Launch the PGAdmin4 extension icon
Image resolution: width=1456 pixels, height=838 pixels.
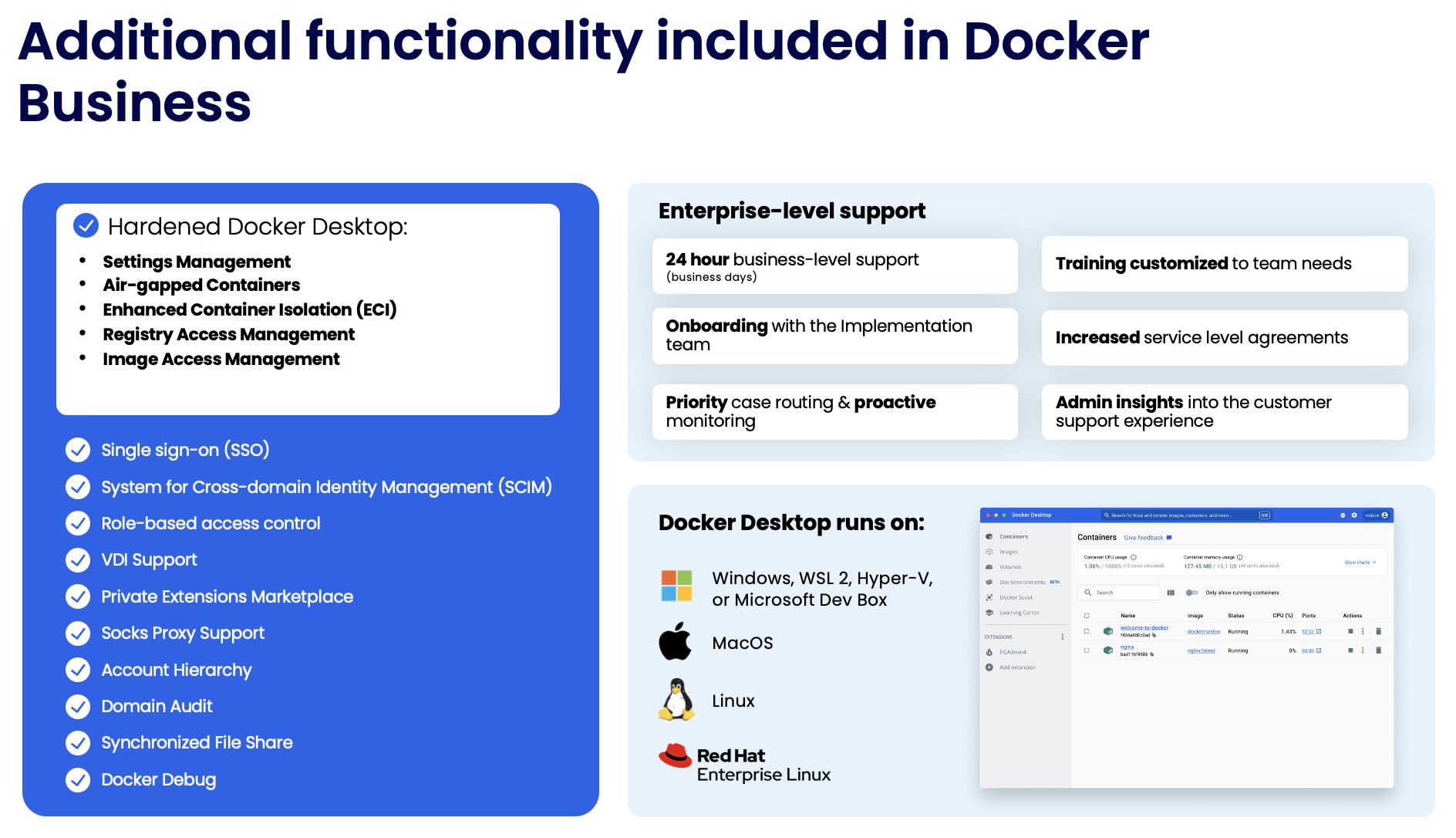(989, 652)
